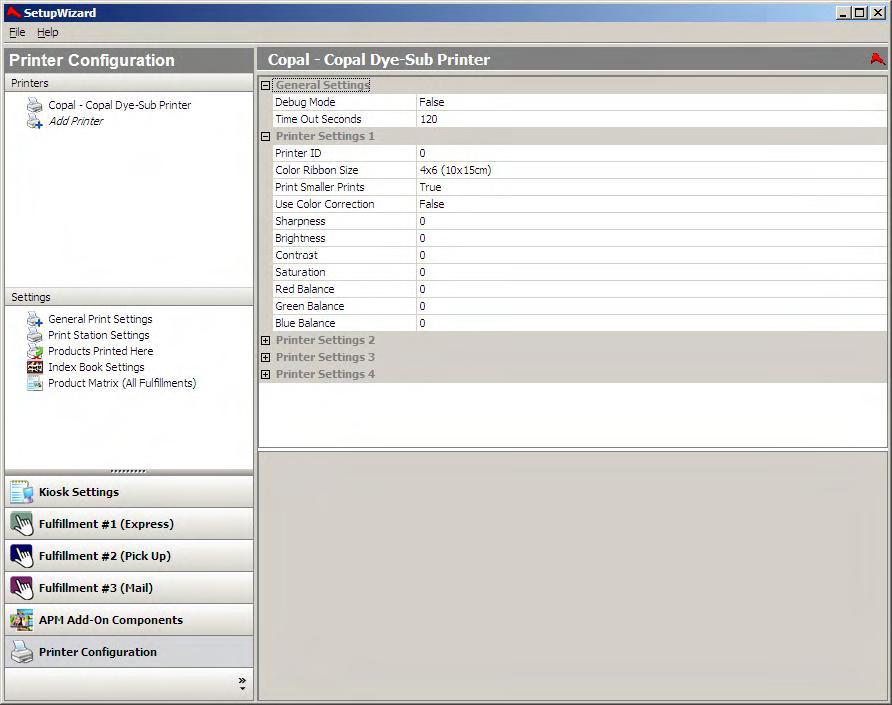Click the Copal Dye-Sub Printer icon

coord(35,105)
